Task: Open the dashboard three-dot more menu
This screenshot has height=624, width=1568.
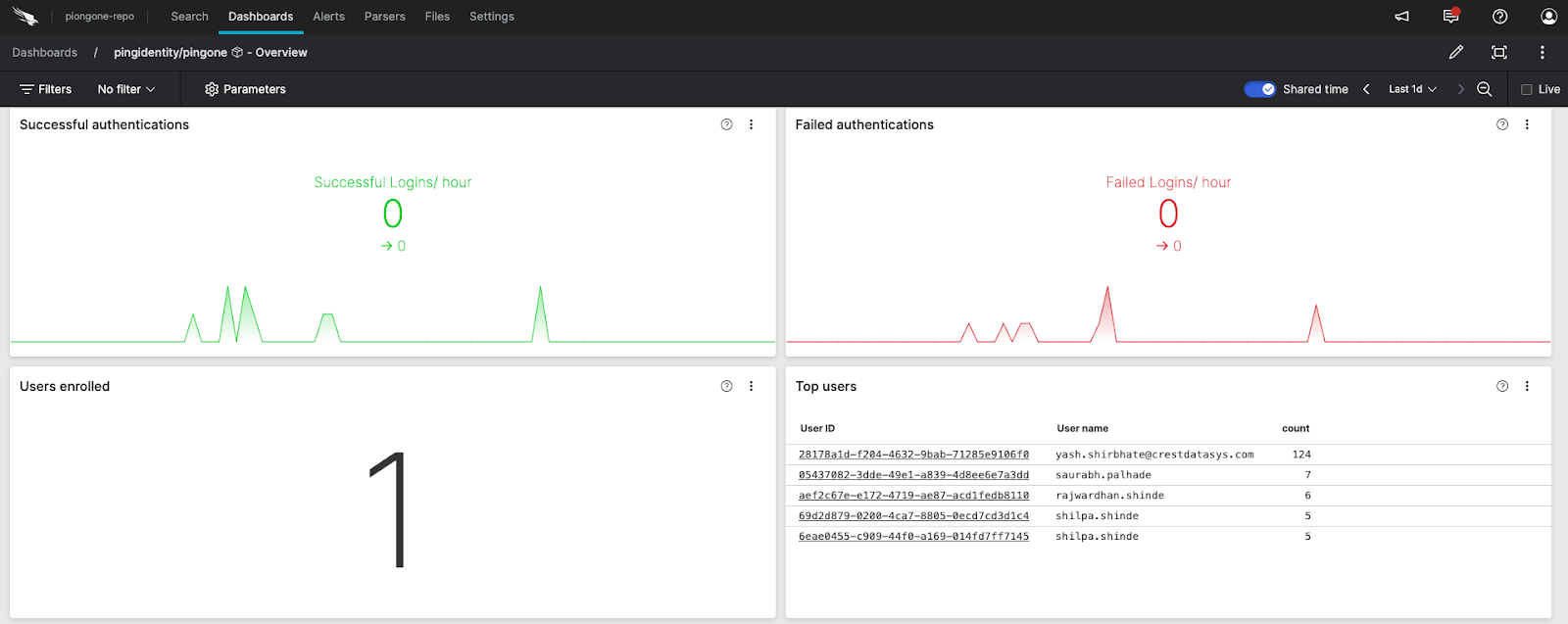Action: click(x=1542, y=53)
